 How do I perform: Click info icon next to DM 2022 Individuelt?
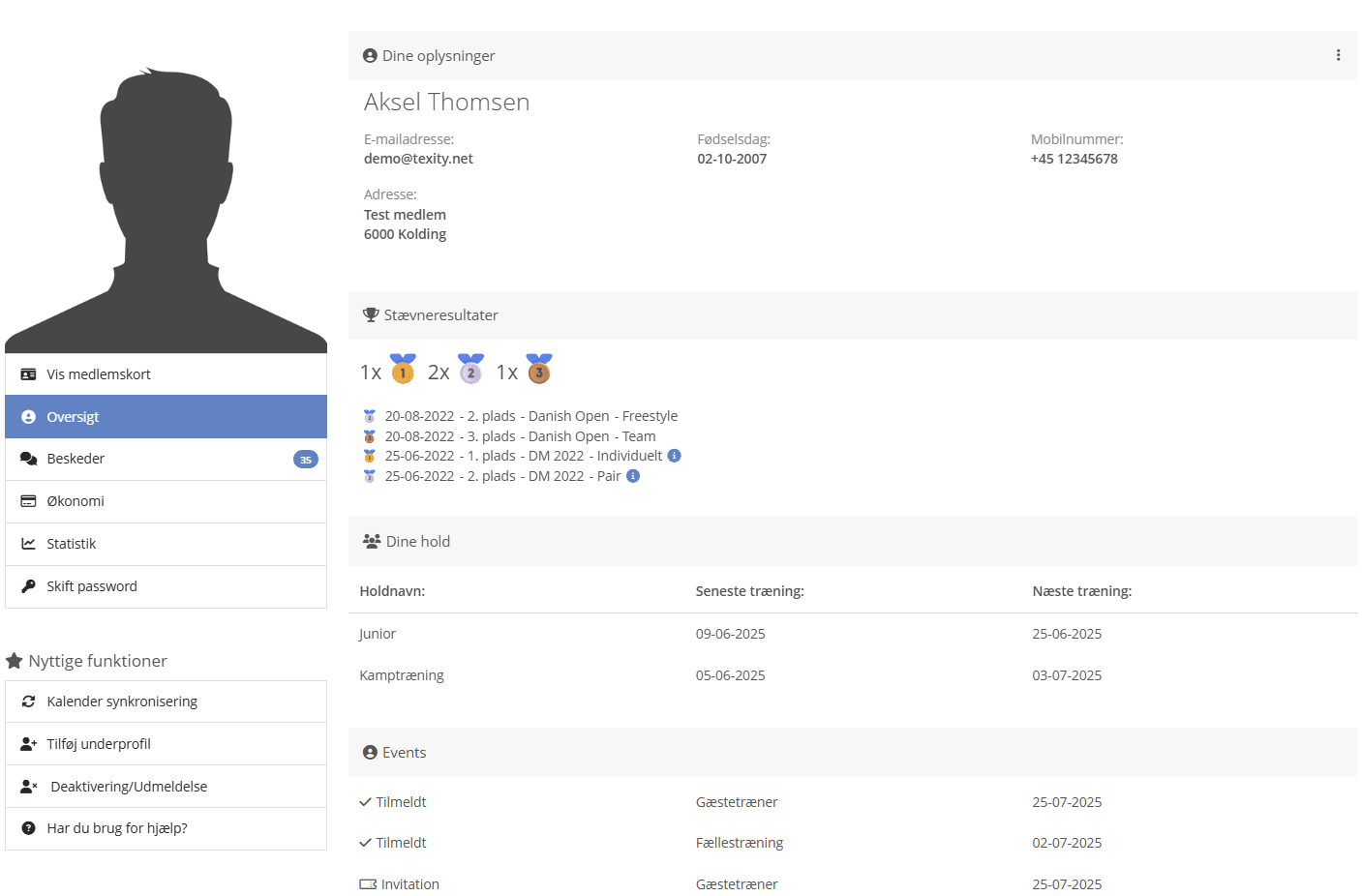pyautogui.click(x=675, y=456)
